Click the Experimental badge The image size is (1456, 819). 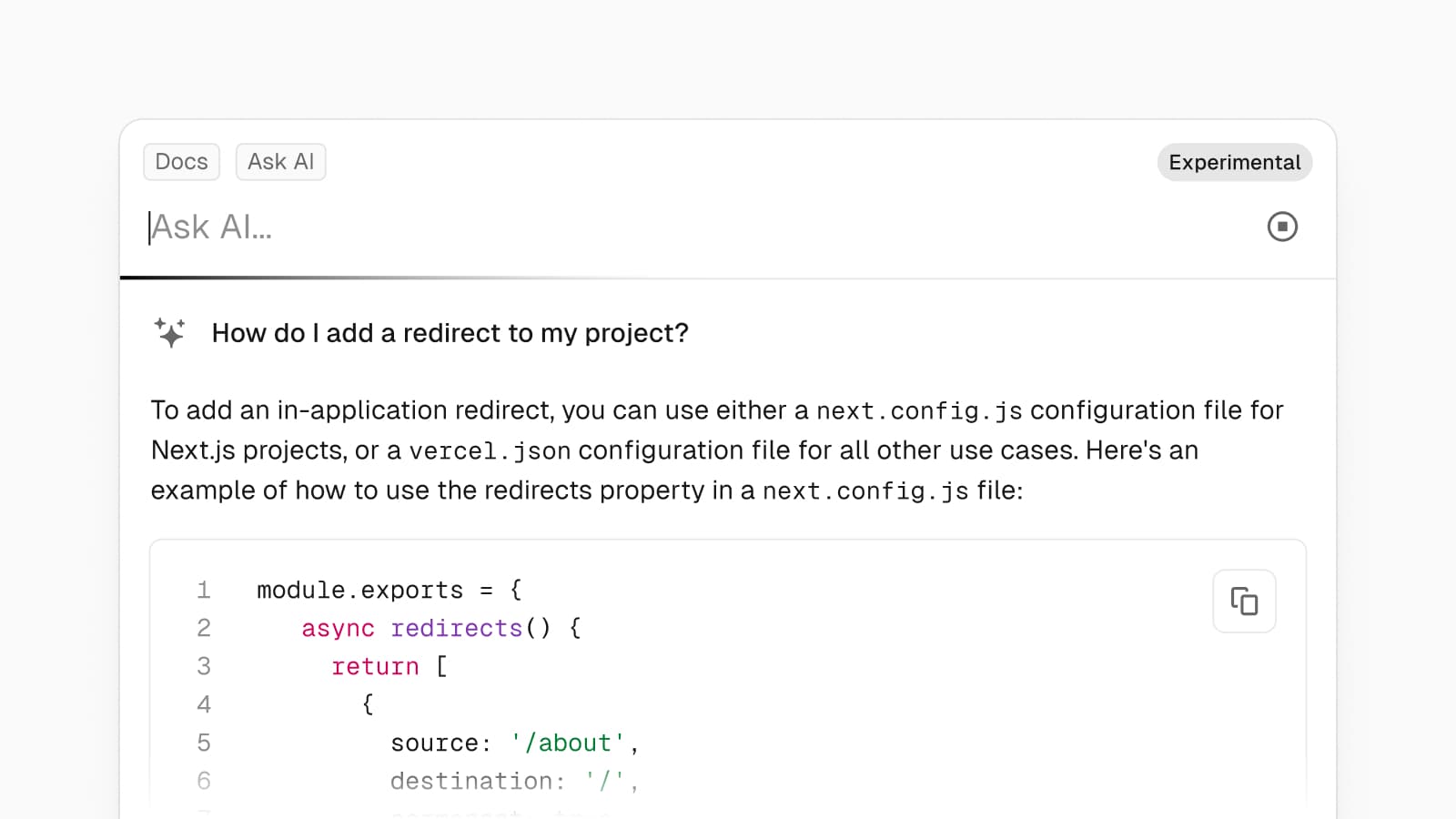(x=1234, y=163)
